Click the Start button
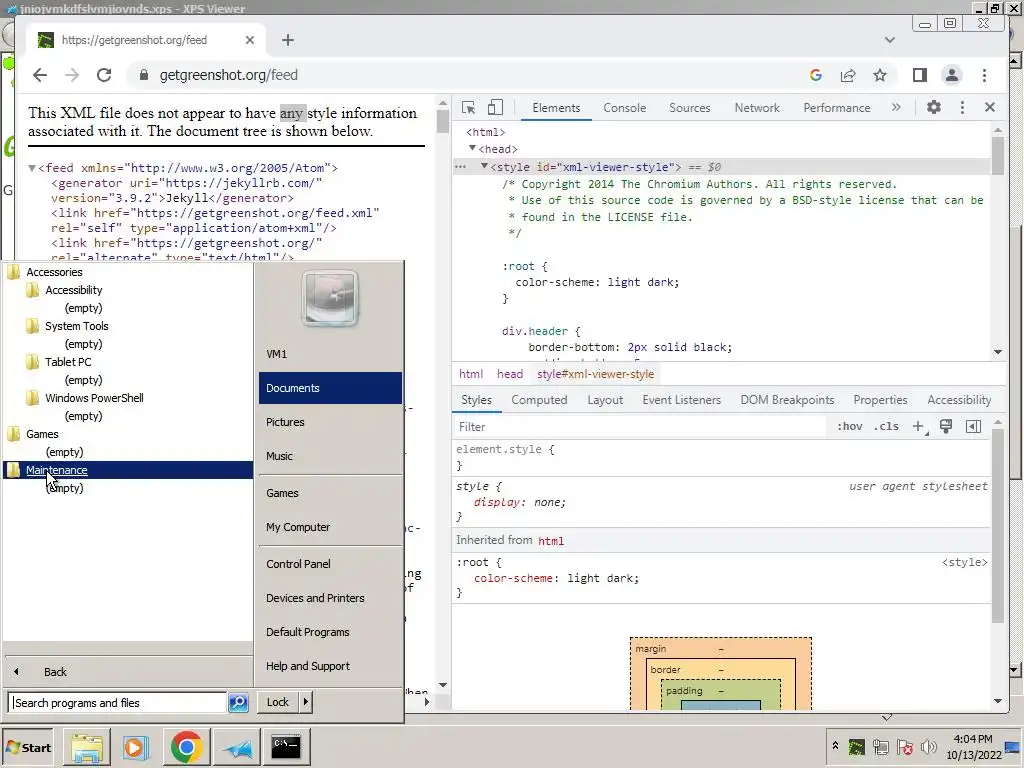The height and width of the screenshot is (768, 1024). point(29,748)
